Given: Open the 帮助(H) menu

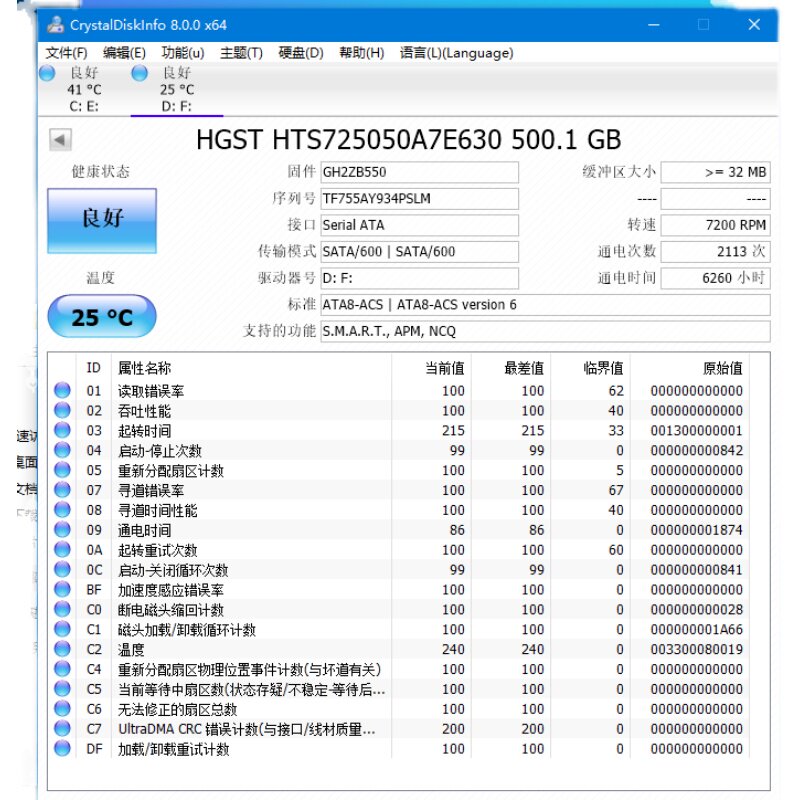Looking at the screenshot, I should (x=362, y=53).
